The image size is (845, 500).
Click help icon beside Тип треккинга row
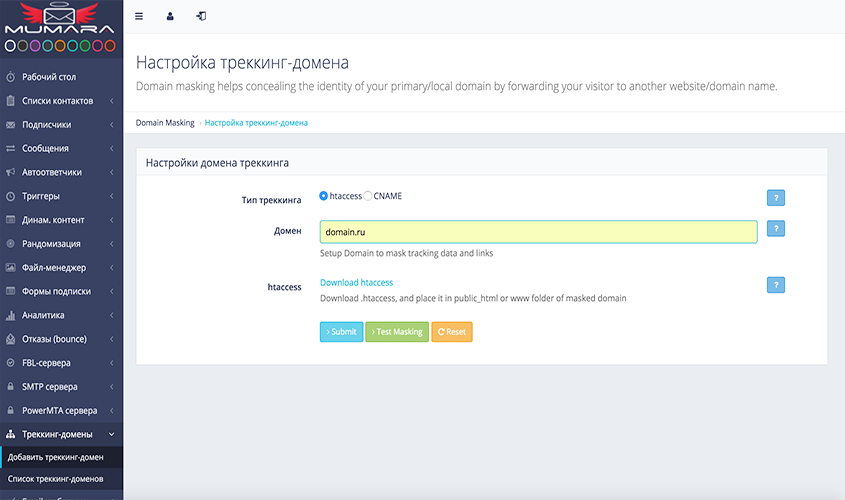click(775, 198)
